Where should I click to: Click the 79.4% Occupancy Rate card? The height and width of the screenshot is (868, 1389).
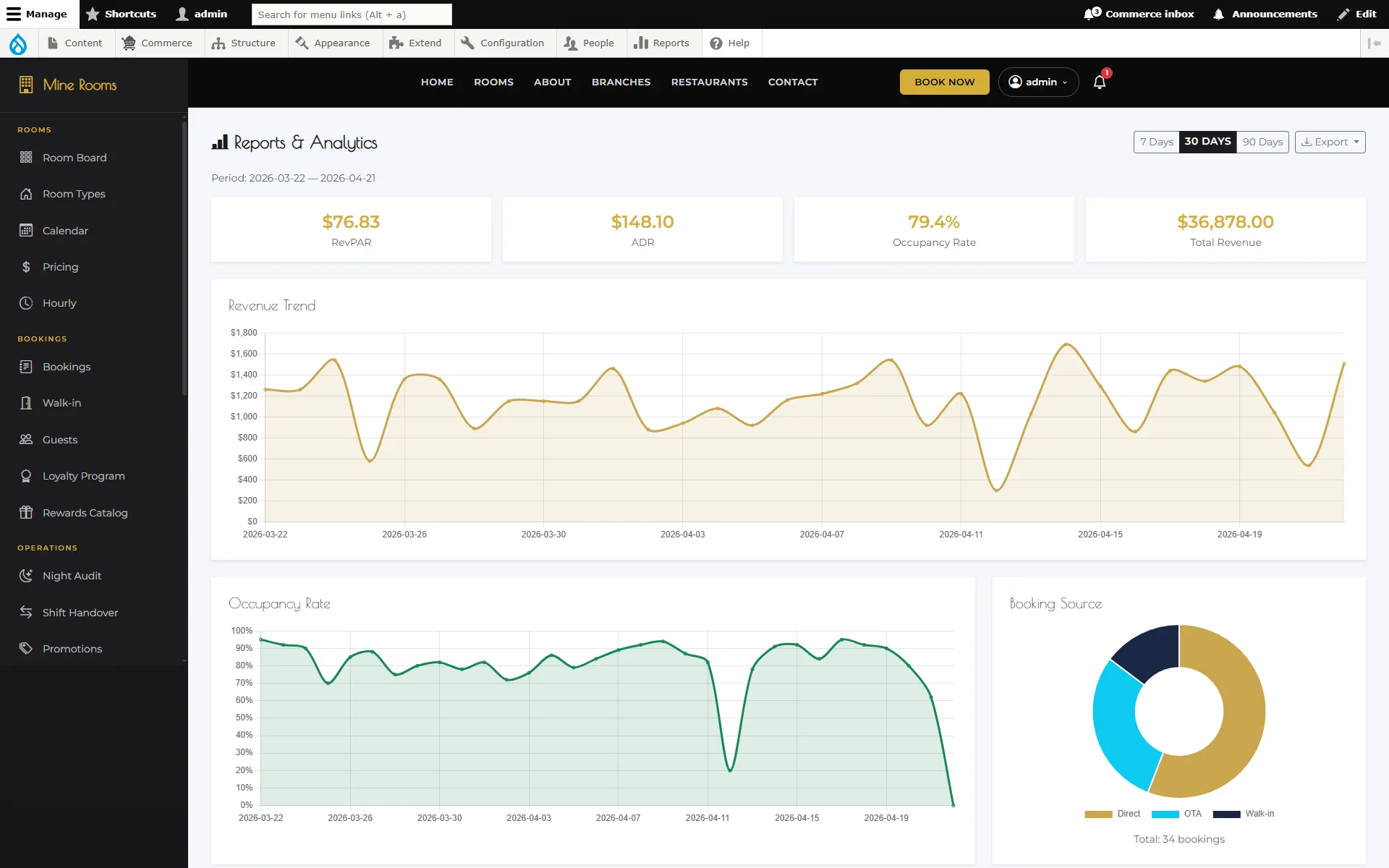pos(934,230)
